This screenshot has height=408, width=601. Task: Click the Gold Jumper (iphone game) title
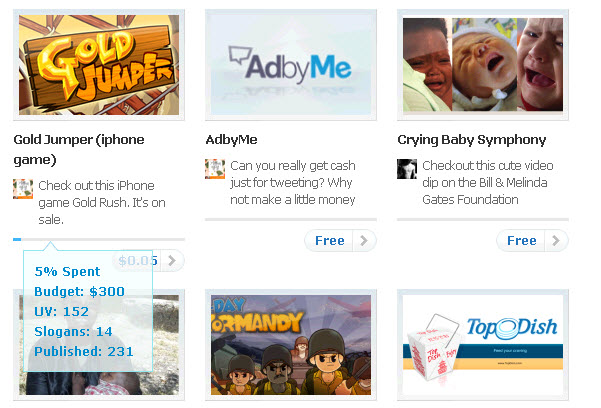79,150
